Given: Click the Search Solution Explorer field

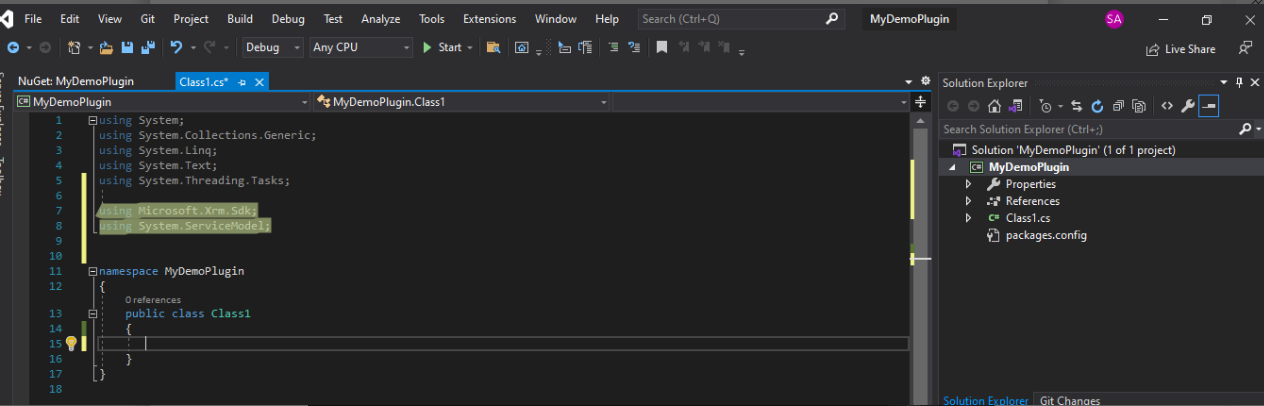Looking at the screenshot, I should point(1088,129).
